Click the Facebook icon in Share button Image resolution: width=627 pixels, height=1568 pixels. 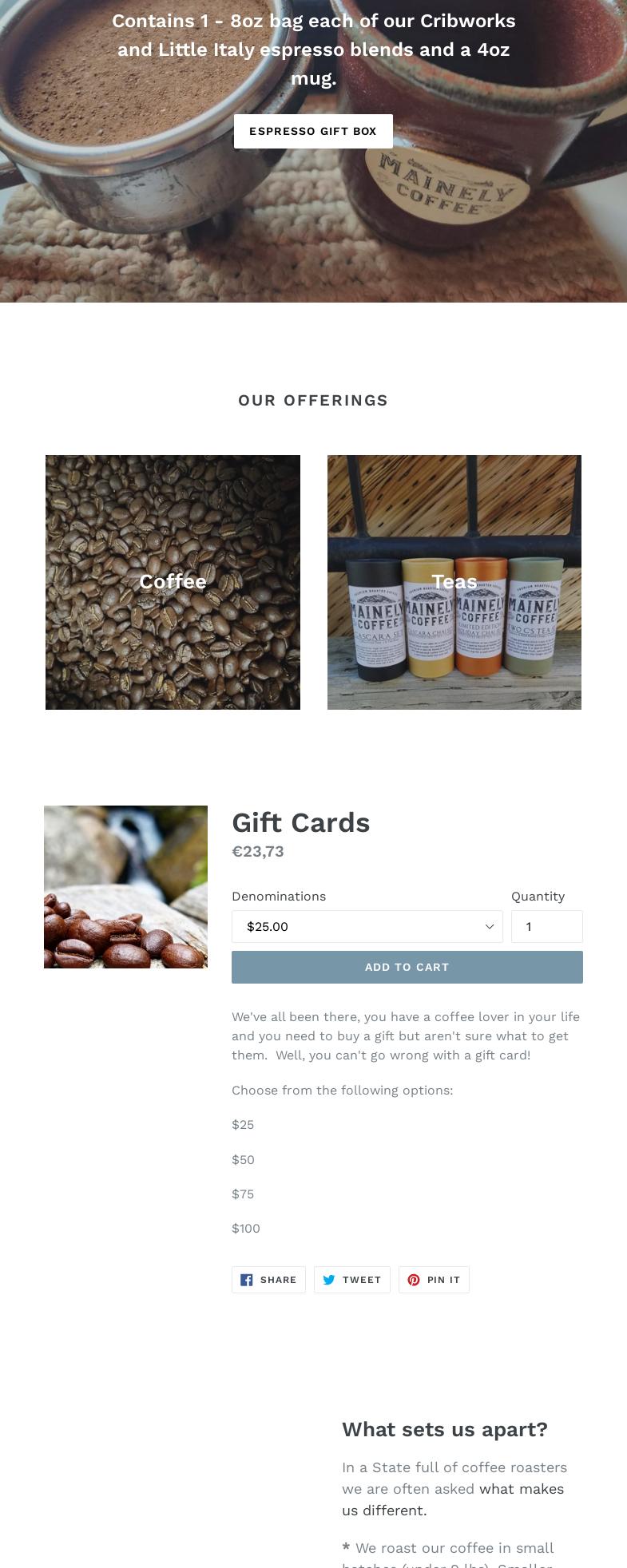247,1280
